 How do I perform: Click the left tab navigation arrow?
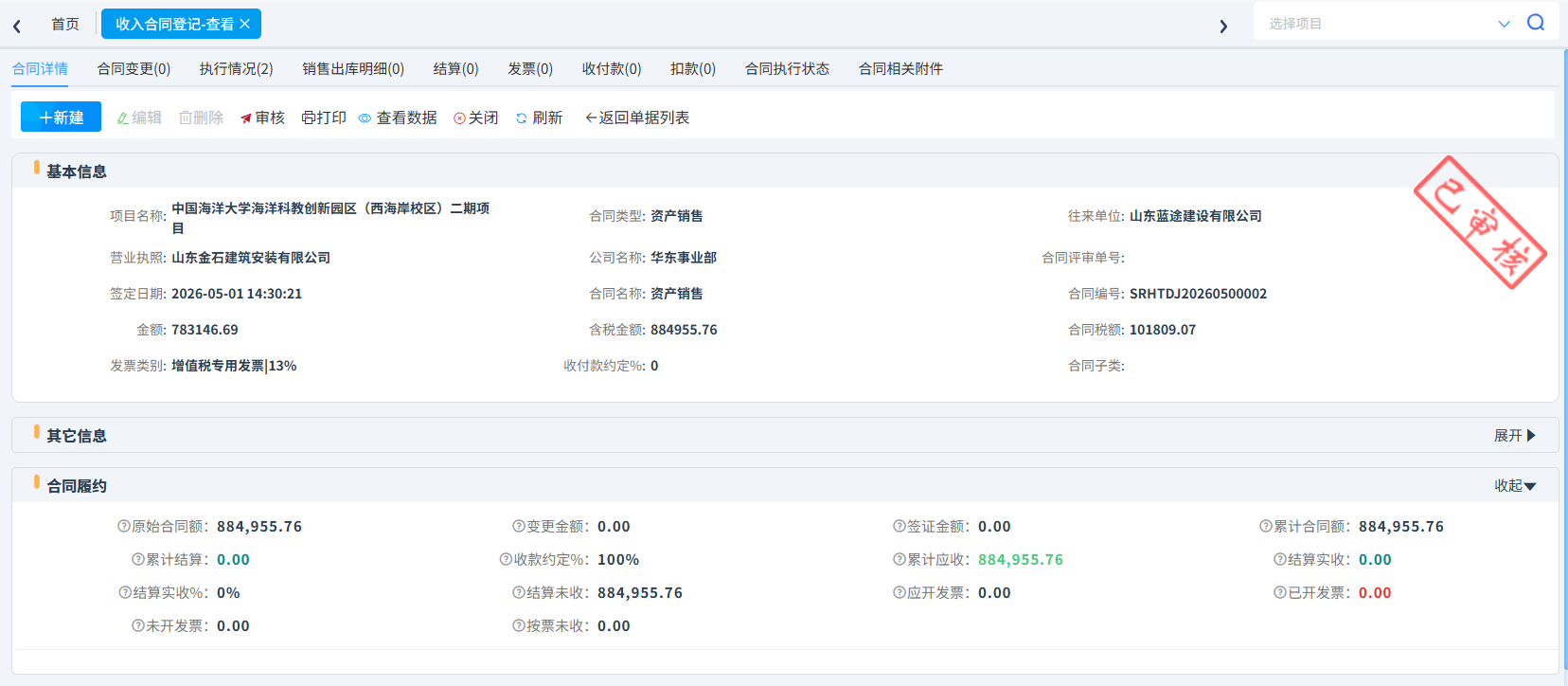(x=17, y=27)
